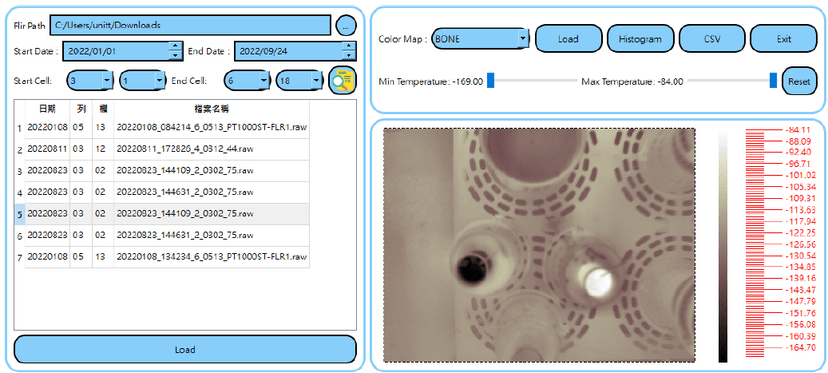Click the Histogram button

coord(640,39)
